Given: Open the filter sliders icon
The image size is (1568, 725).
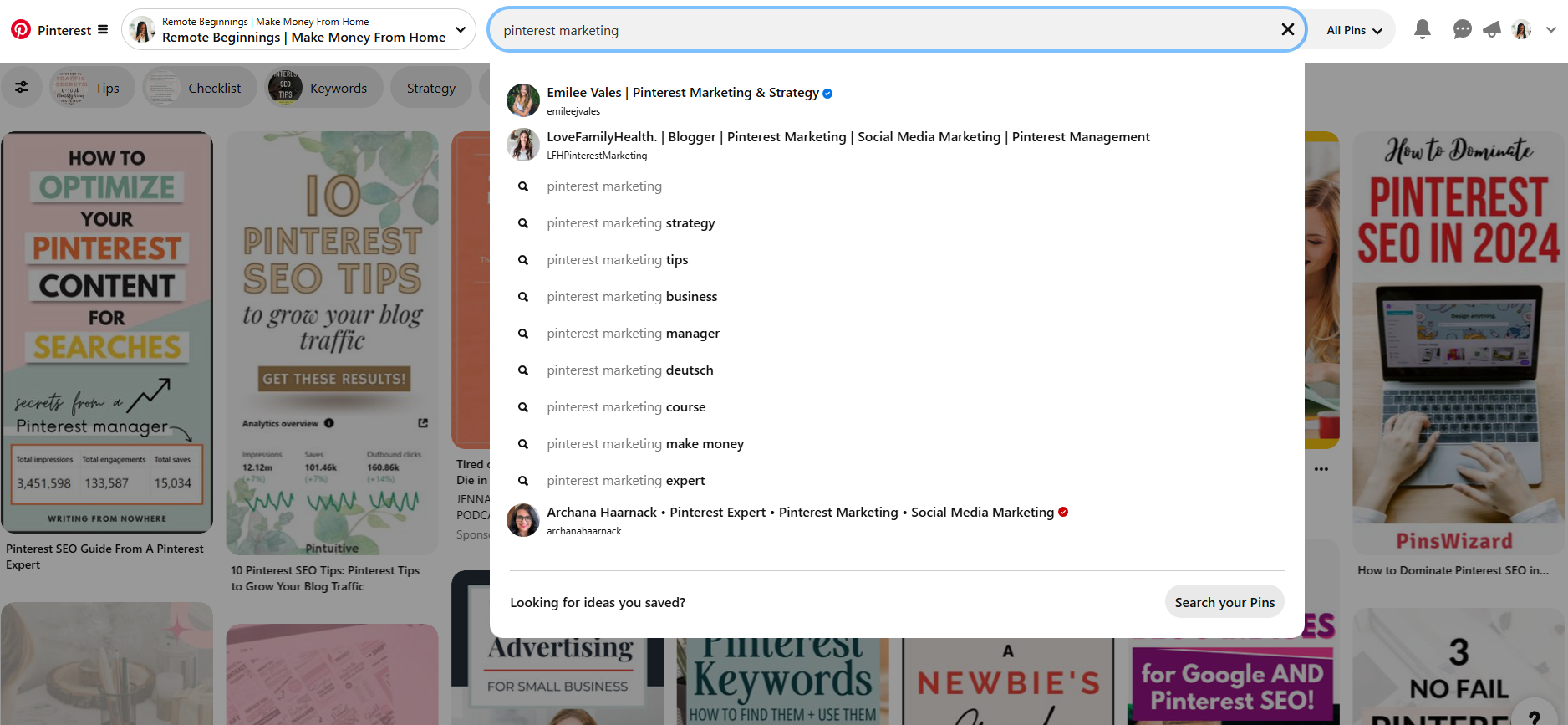Looking at the screenshot, I should (x=22, y=87).
